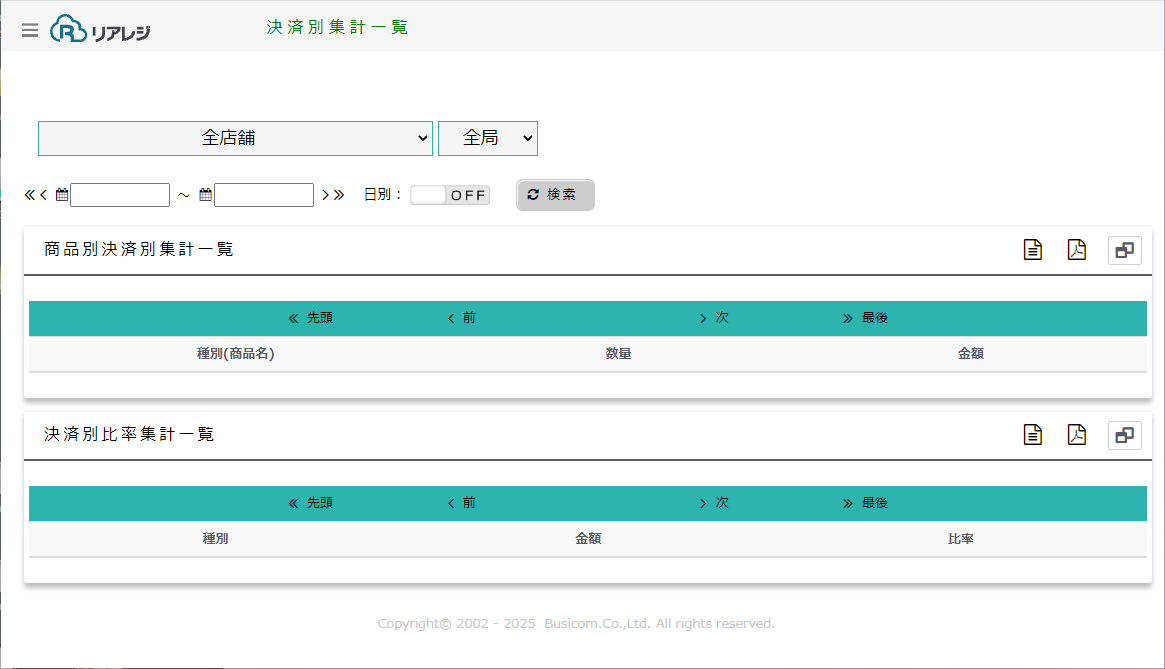Image resolution: width=1165 pixels, height=669 pixels.
Task: Toggle the 日別 switch on
Action: [449, 195]
